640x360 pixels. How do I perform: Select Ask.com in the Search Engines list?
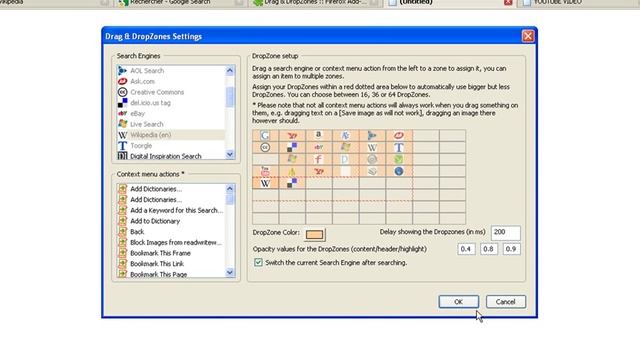170,81
